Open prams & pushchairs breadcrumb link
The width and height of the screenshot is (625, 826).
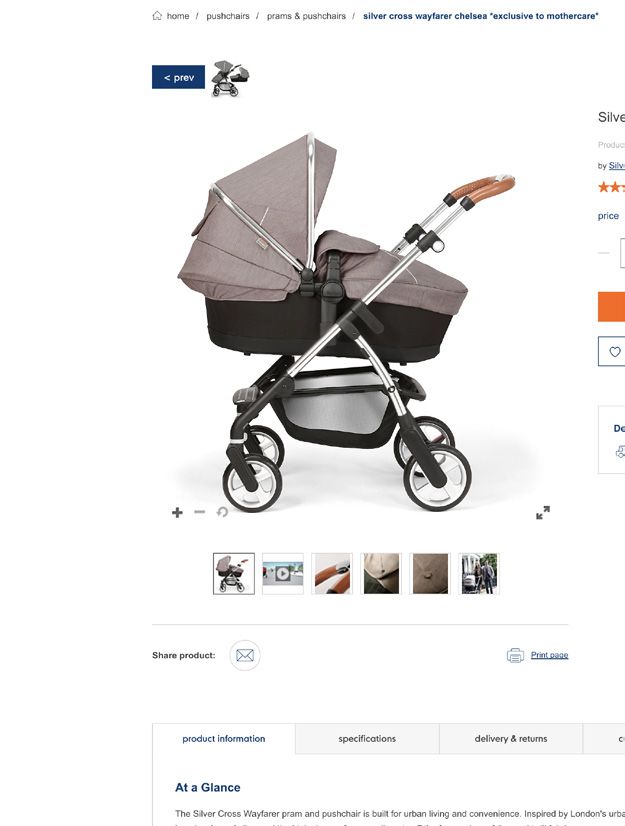(x=306, y=16)
